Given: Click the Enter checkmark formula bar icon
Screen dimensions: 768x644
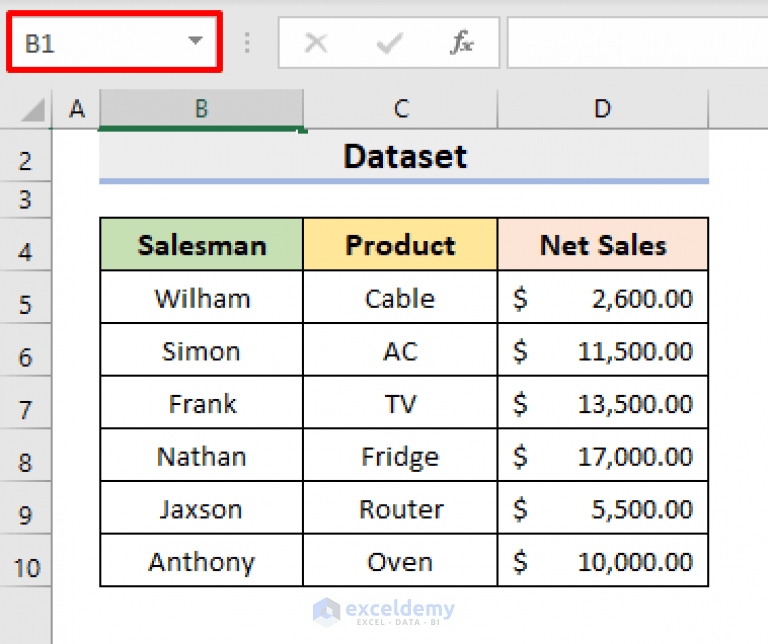Looking at the screenshot, I should point(390,43).
